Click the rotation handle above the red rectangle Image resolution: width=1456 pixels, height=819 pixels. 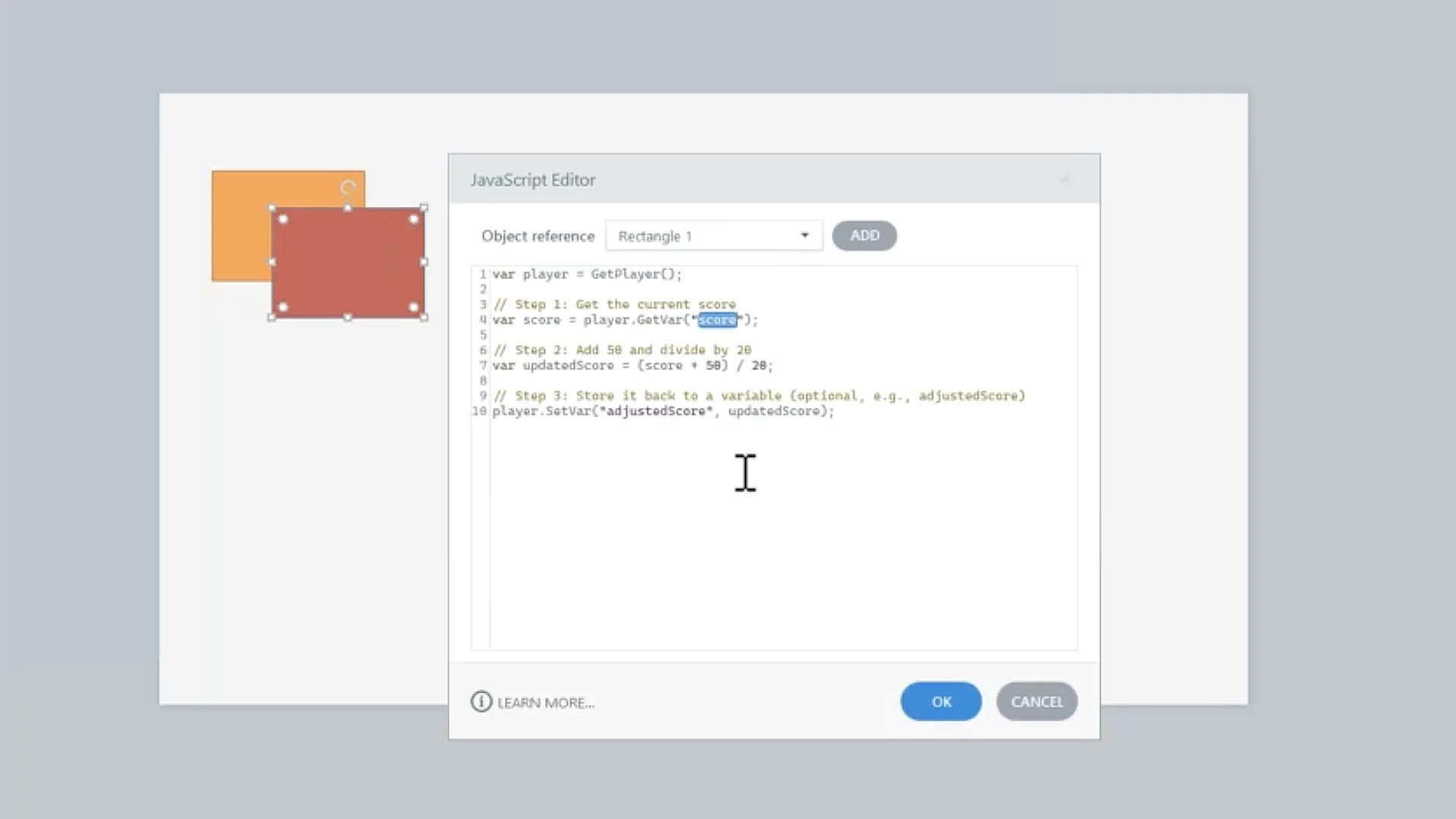(x=348, y=187)
